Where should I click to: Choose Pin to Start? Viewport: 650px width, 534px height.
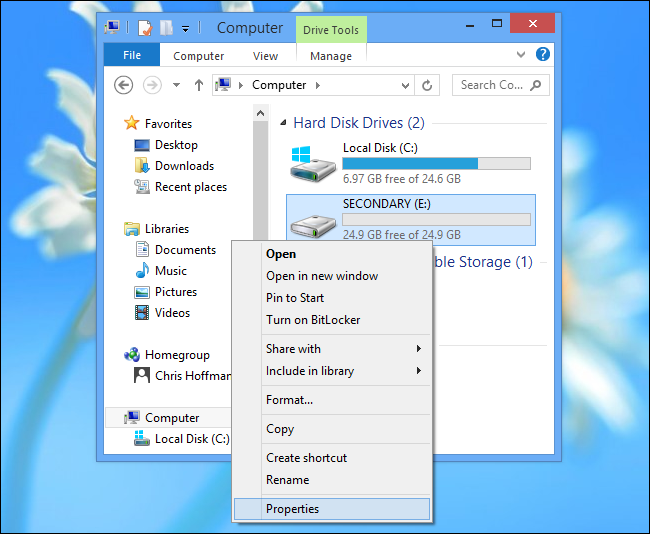pyautogui.click(x=332, y=298)
